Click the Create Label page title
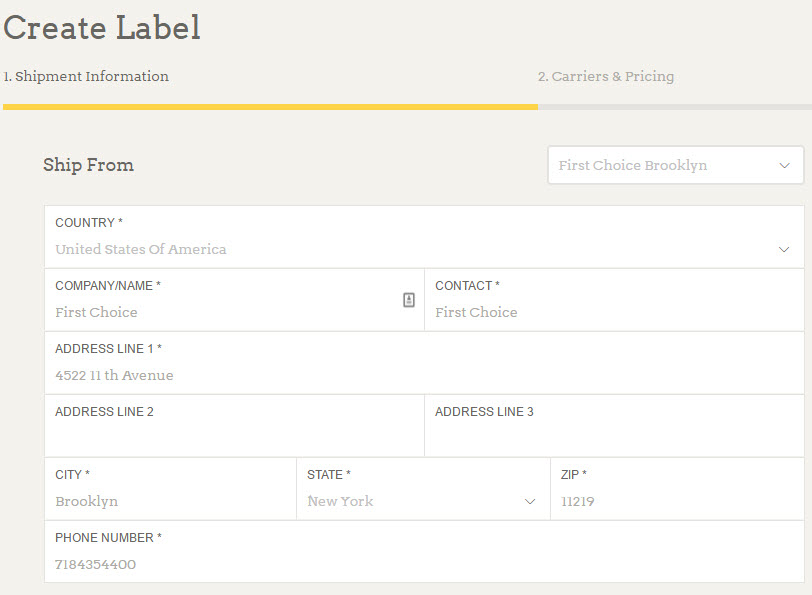 (102, 28)
